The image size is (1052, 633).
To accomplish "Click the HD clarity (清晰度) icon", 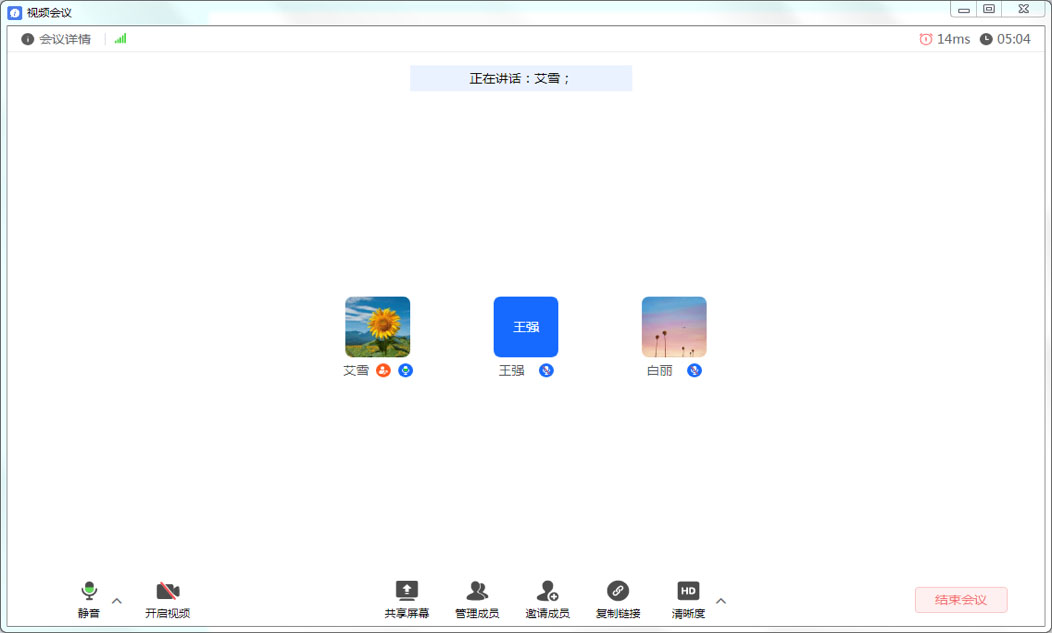I will [688, 591].
